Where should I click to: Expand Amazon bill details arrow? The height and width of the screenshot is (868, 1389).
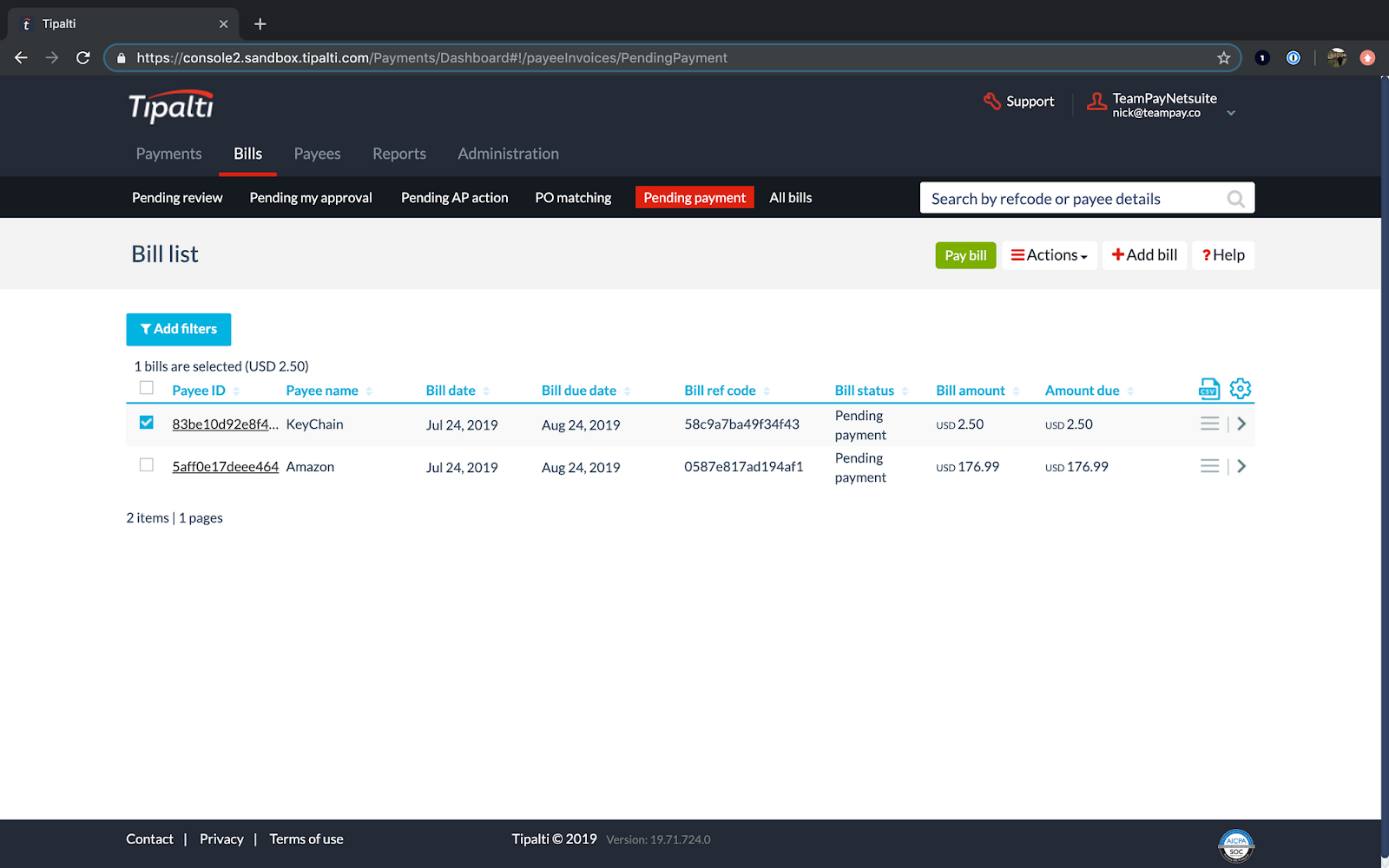1241,466
